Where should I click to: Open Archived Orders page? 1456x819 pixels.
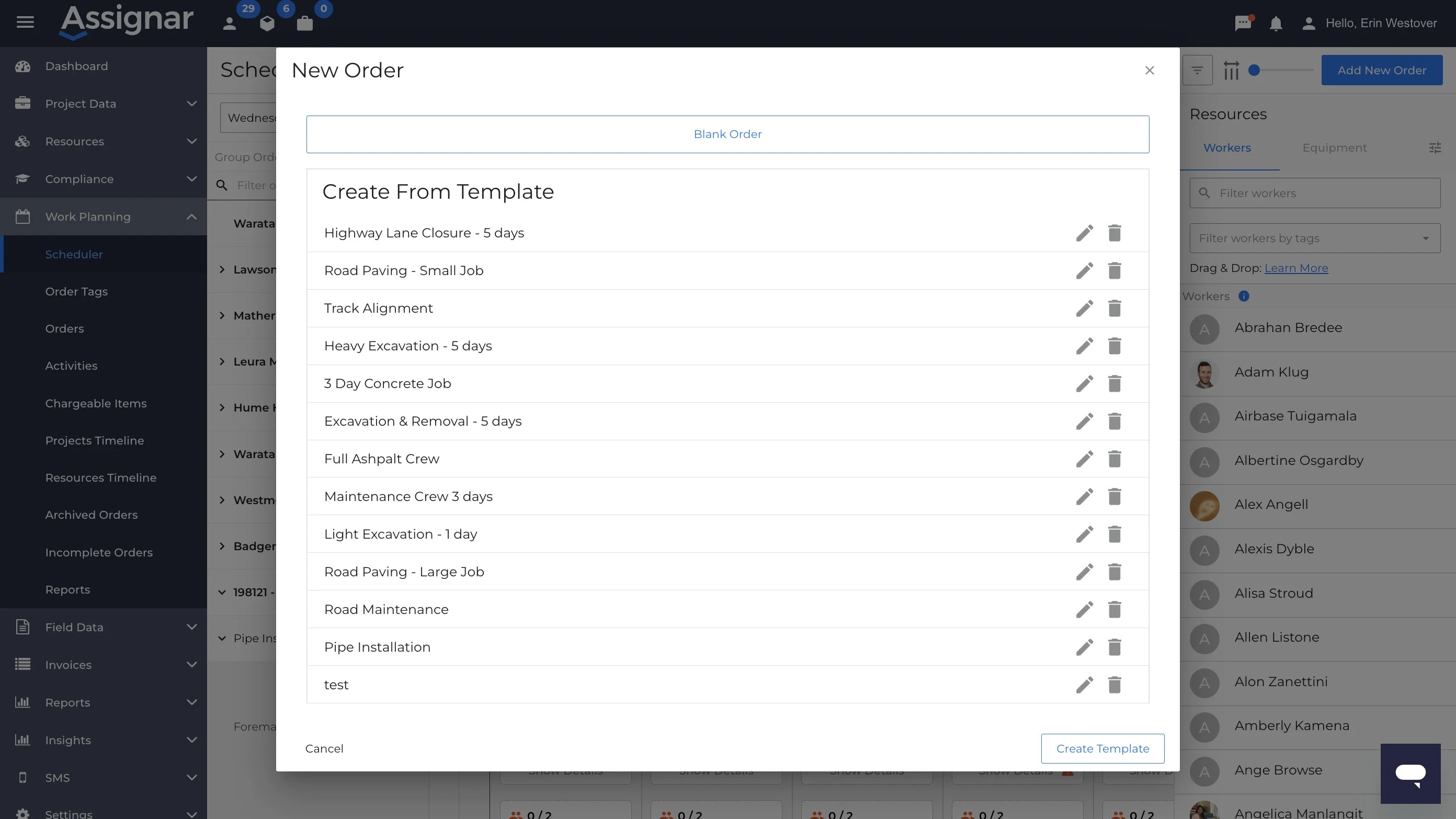point(92,515)
